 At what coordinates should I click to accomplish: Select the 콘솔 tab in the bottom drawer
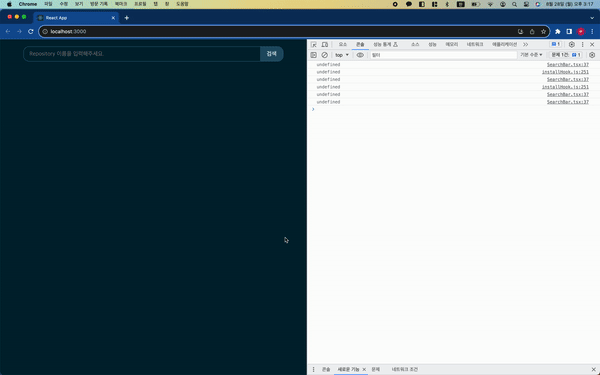click(326, 369)
